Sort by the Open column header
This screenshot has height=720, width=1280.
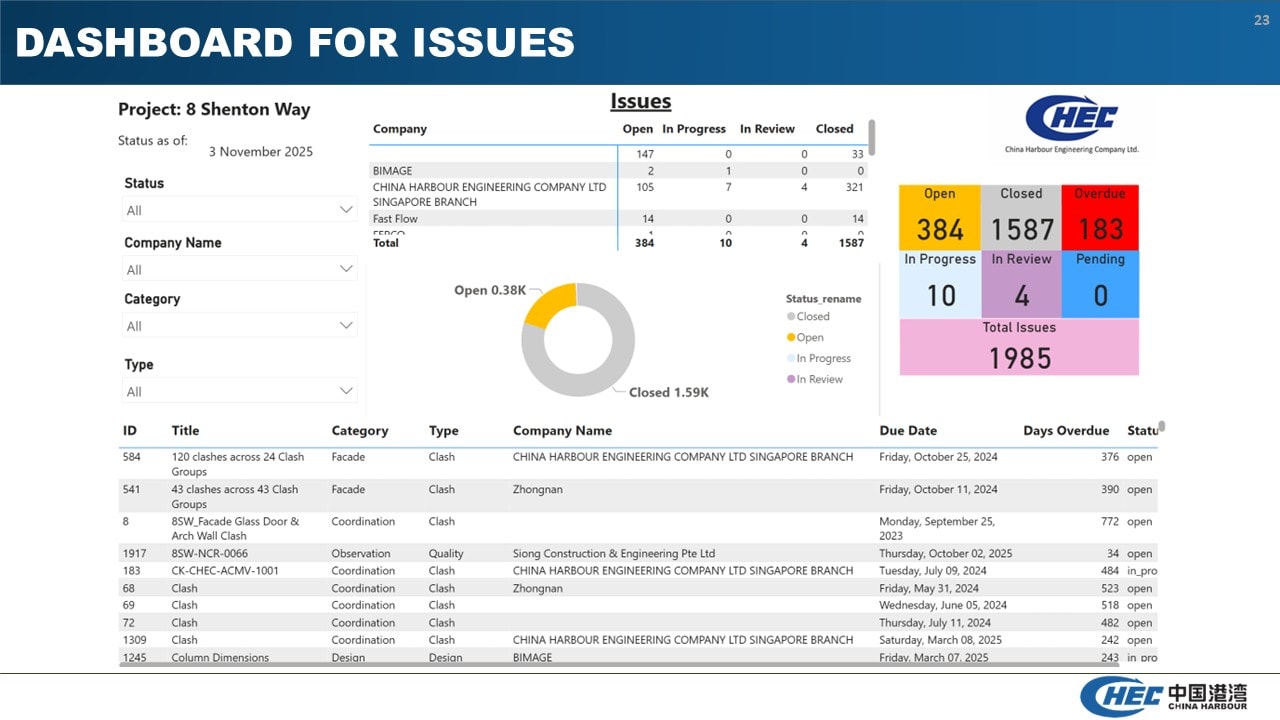pyautogui.click(x=638, y=129)
